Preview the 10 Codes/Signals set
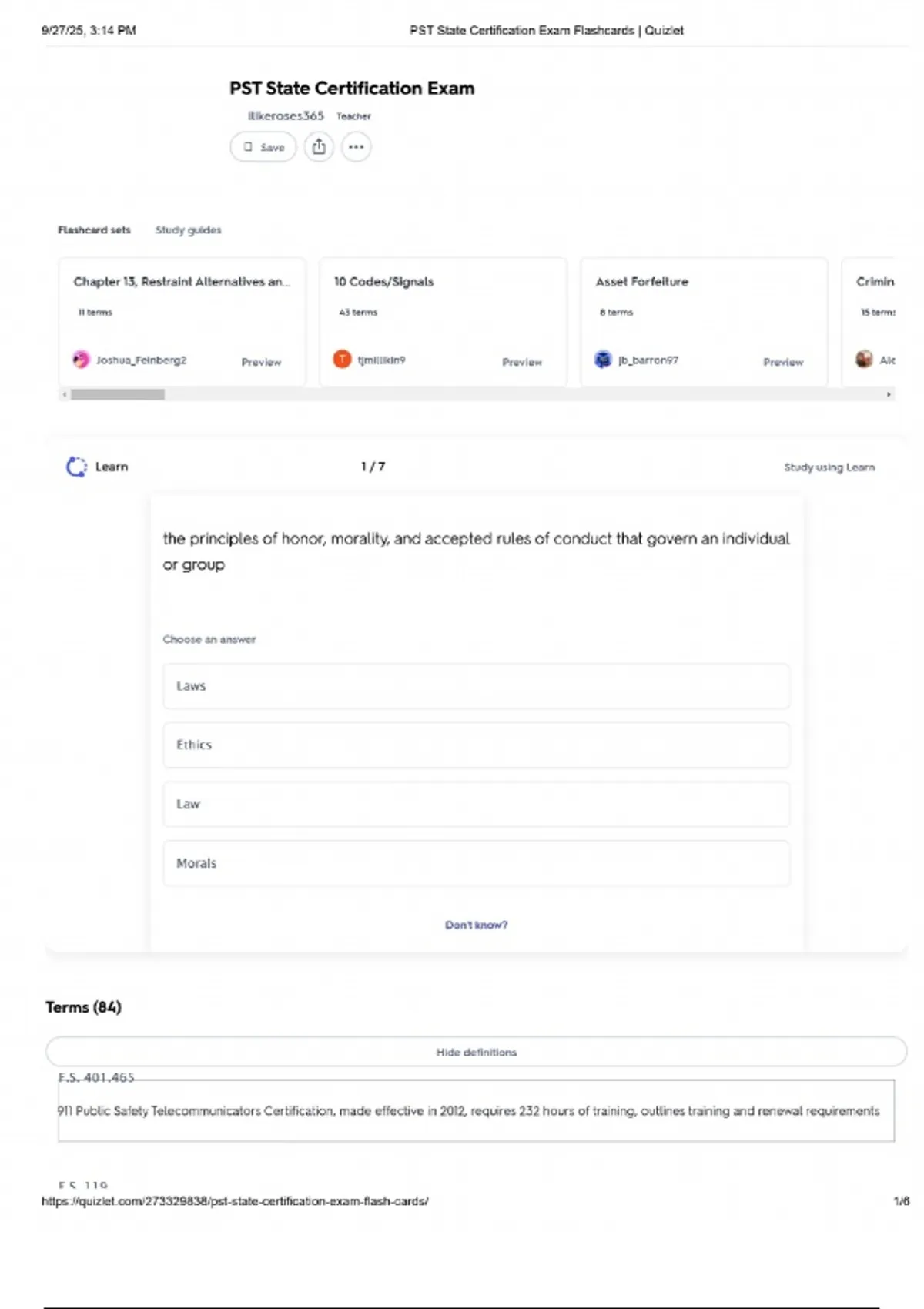The image size is (924, 1309). 521,362
